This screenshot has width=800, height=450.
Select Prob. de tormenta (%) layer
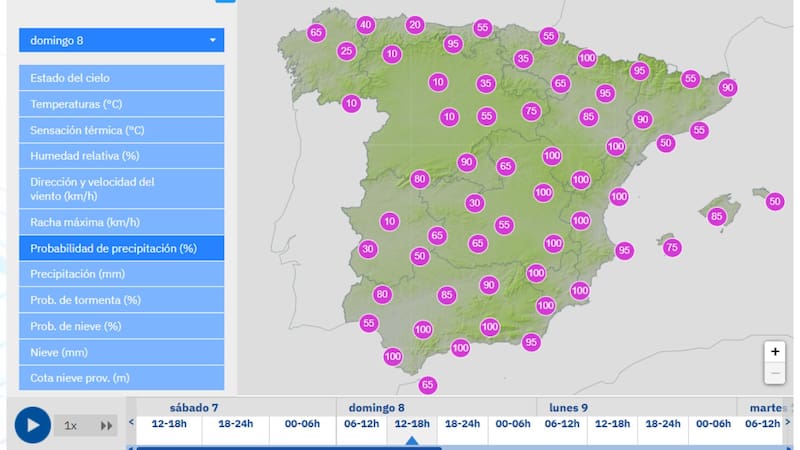point(121,300)
